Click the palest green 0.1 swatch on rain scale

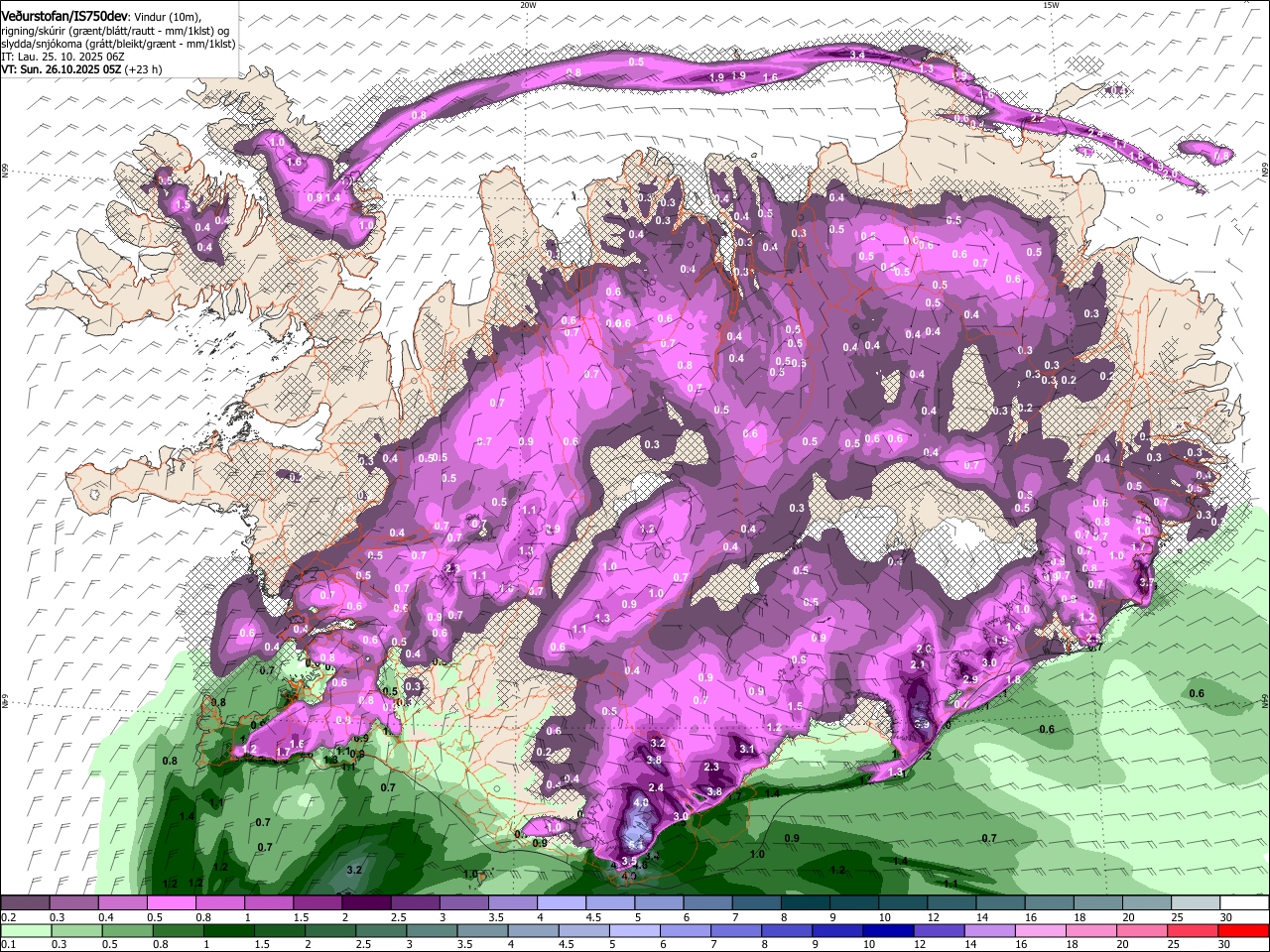tap(26, 930)
